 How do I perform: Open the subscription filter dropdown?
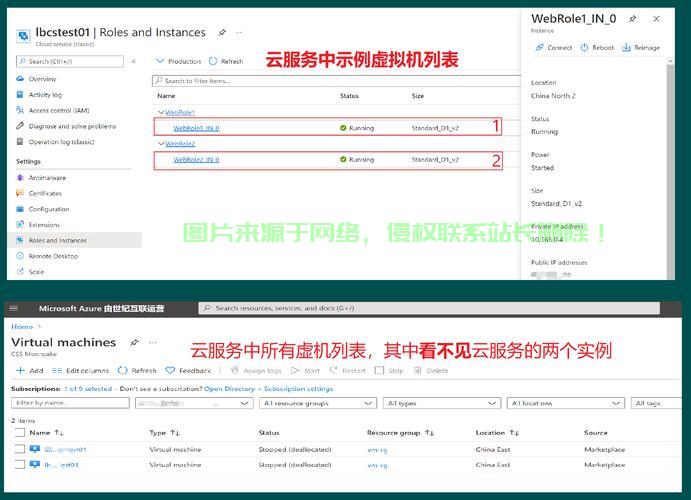pyautogui.click(x=194, y=403)
